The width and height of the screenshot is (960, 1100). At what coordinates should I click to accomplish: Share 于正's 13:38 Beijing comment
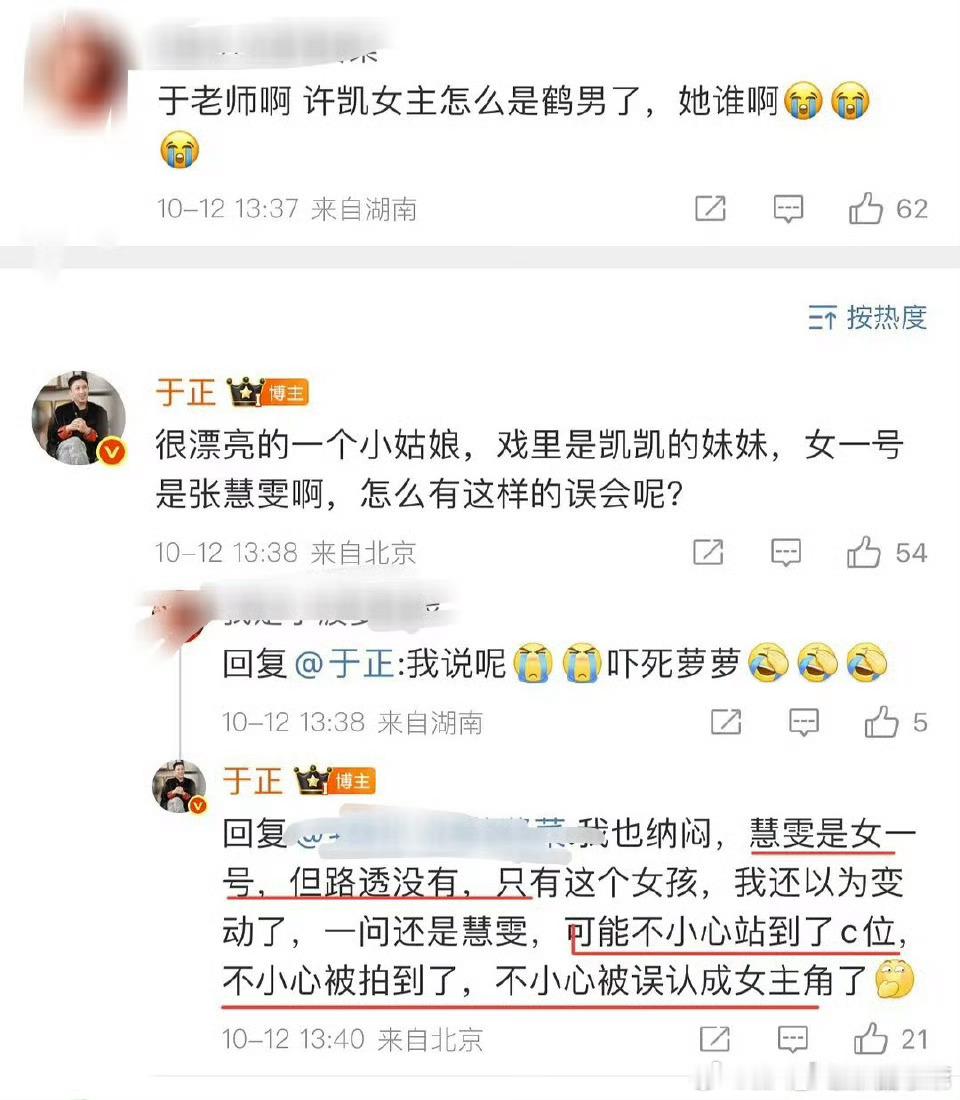point(708,553)
